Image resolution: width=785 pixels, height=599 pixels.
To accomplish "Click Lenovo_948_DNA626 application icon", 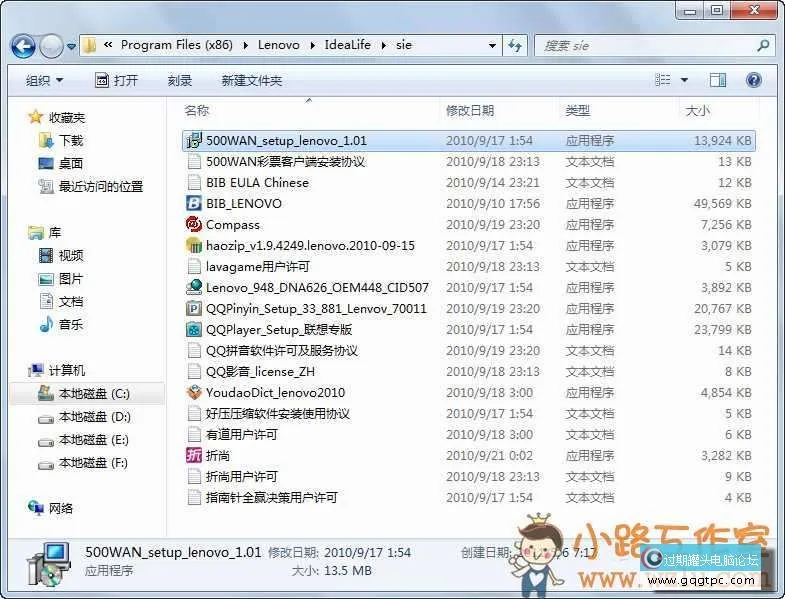I will 194,287.
